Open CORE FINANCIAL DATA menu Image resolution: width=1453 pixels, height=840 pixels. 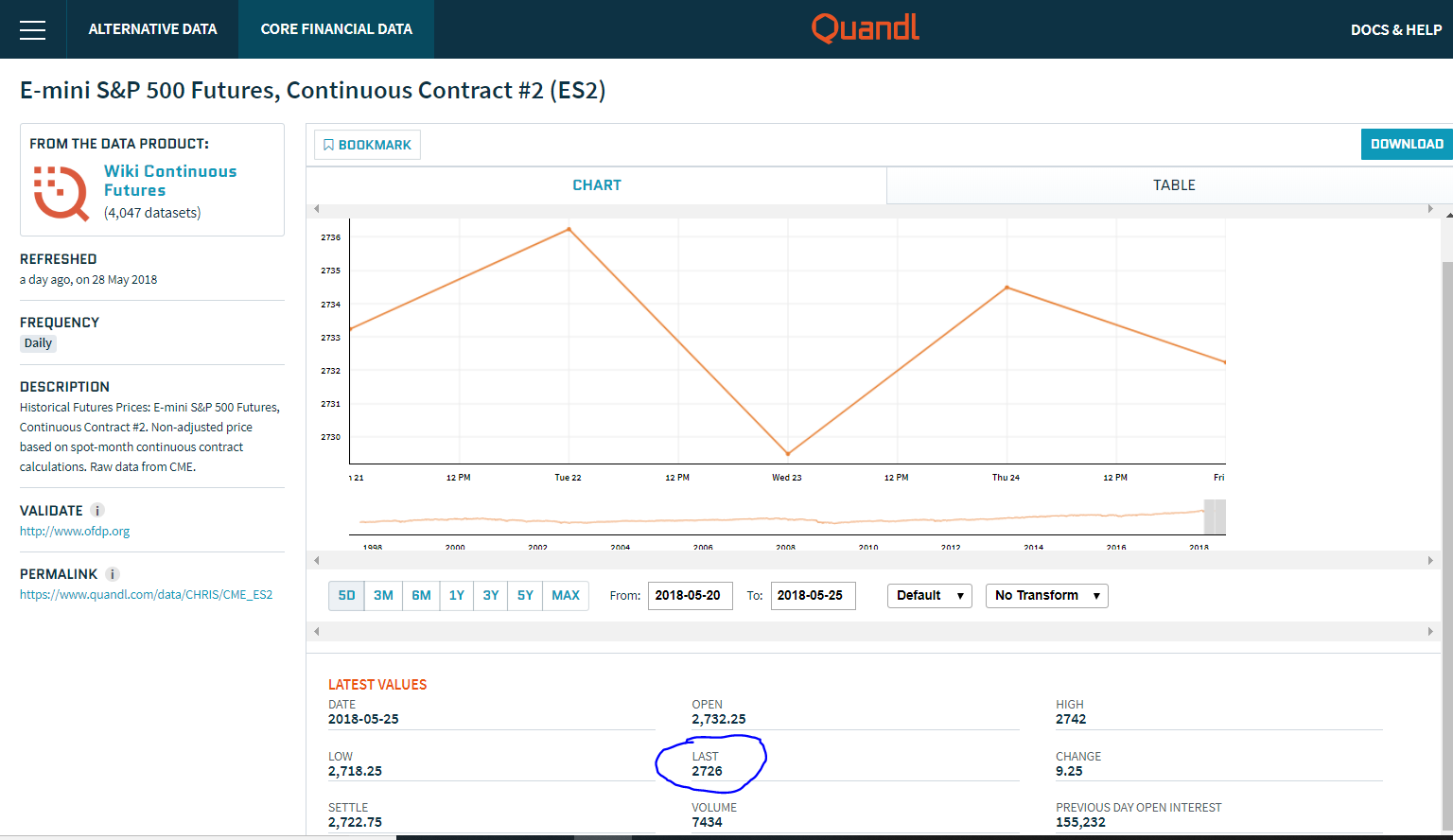coord(337,29)
